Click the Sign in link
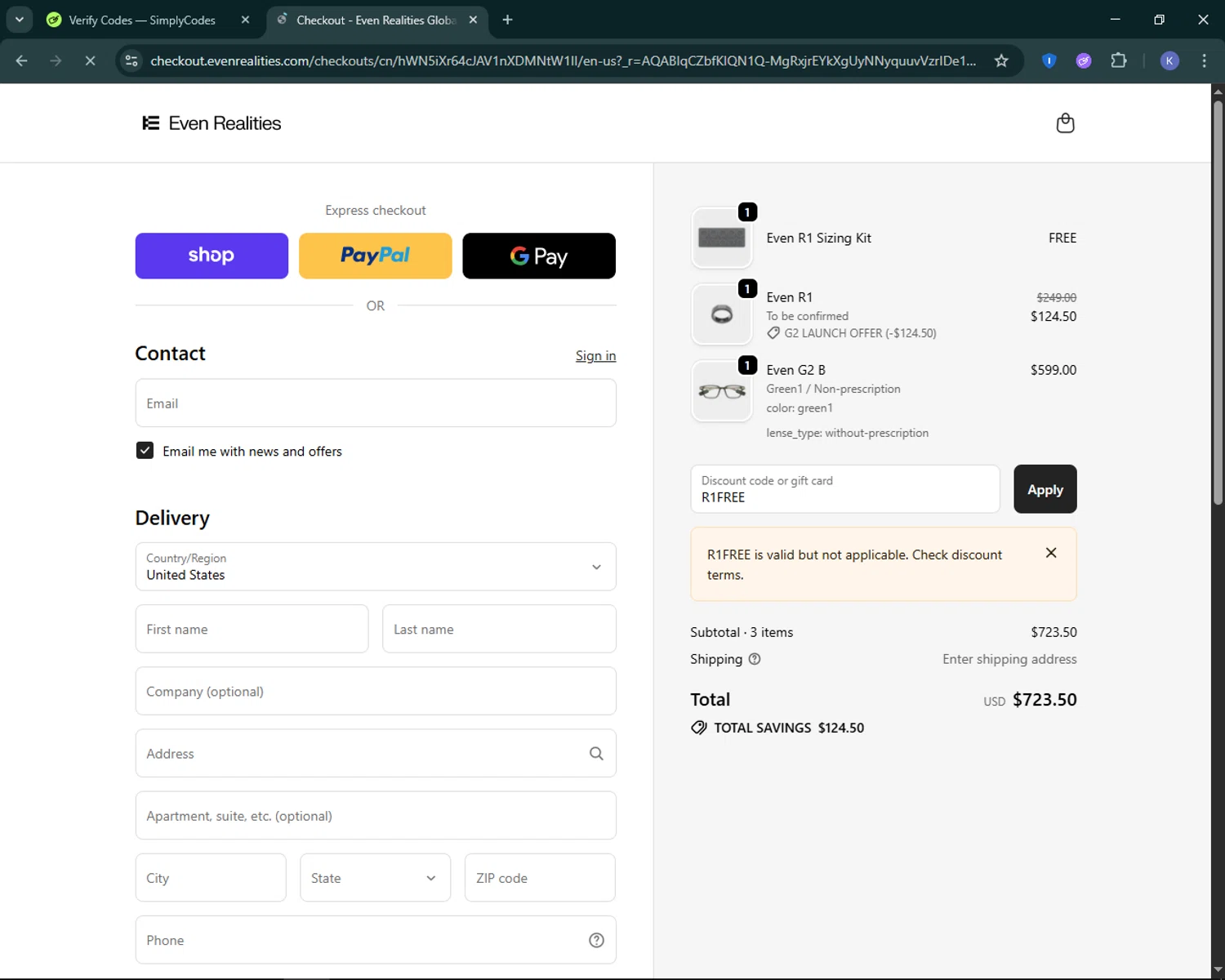Viewport: 1225px width, 980px height. coord(595,355)
